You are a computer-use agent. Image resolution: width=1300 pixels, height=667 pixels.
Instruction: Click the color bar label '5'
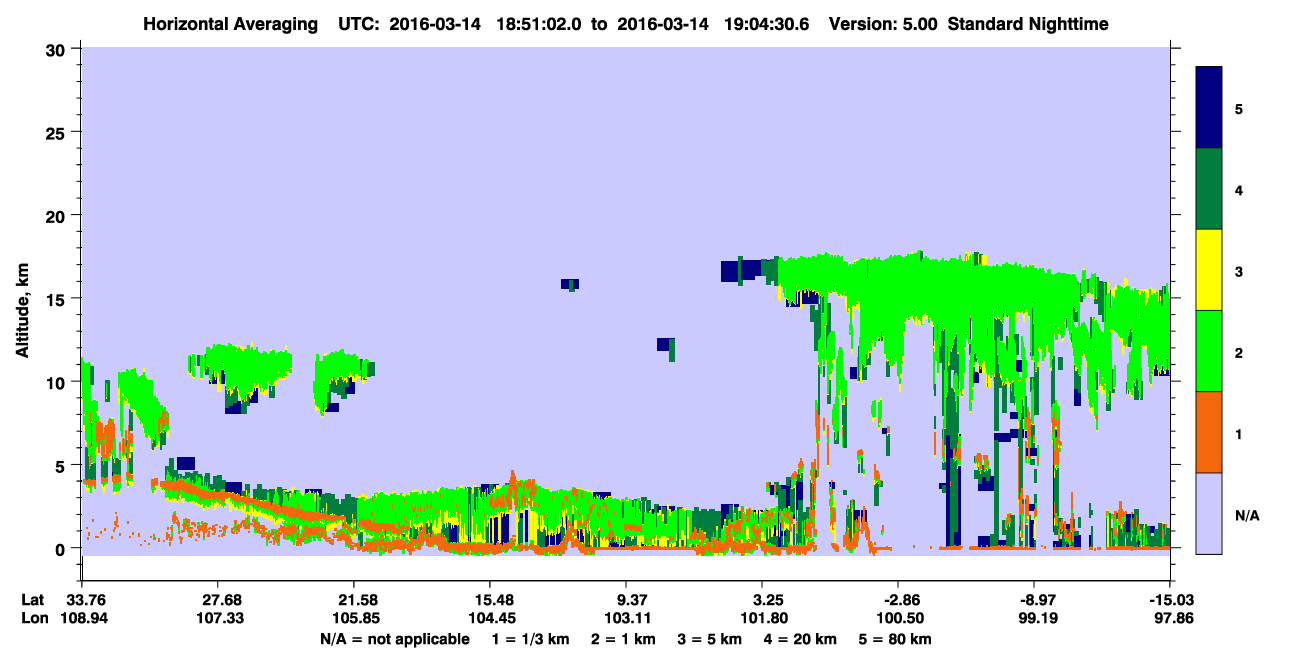[1239, 108]
